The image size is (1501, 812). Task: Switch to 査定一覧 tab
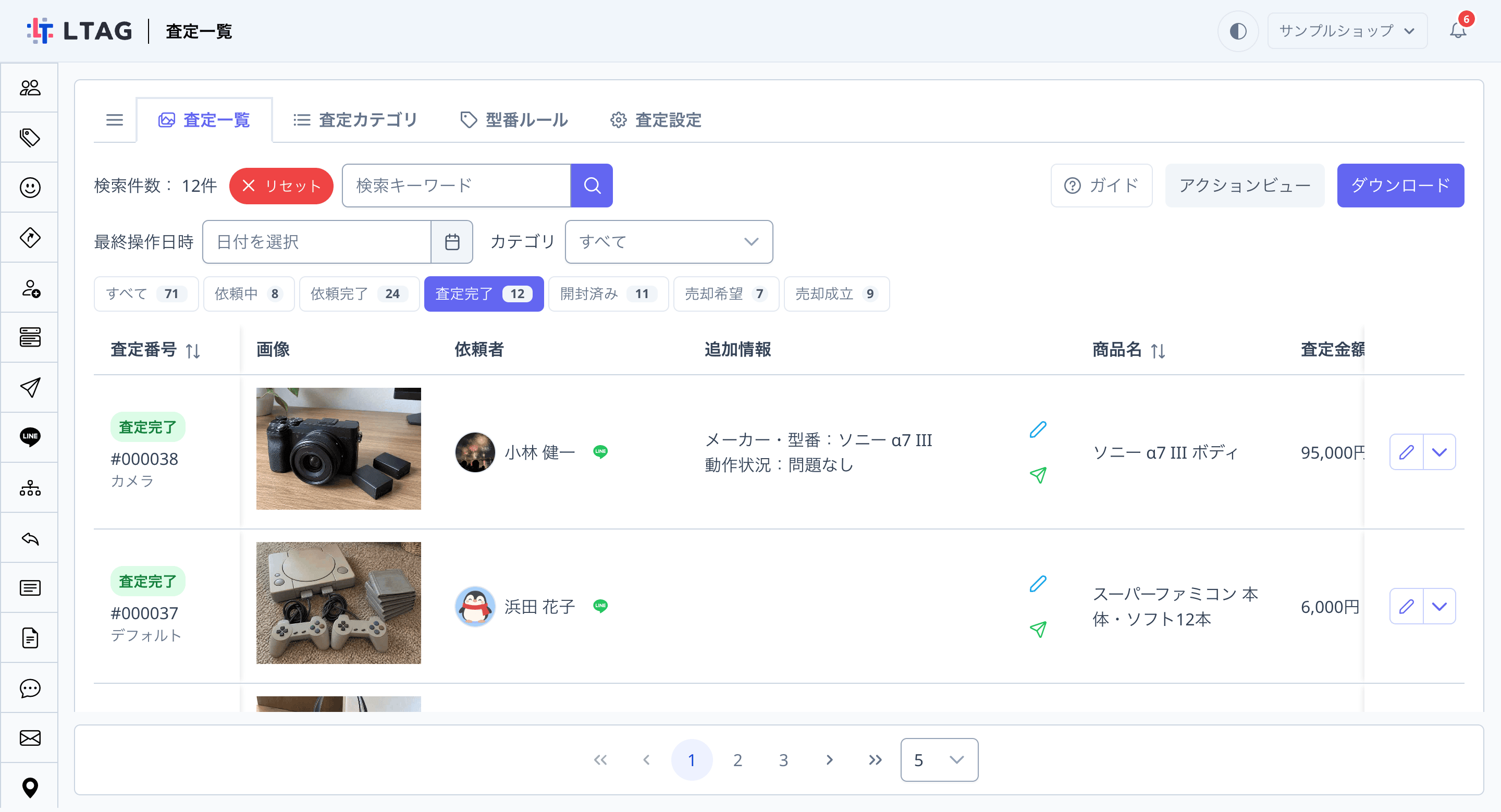pos(204,120)
